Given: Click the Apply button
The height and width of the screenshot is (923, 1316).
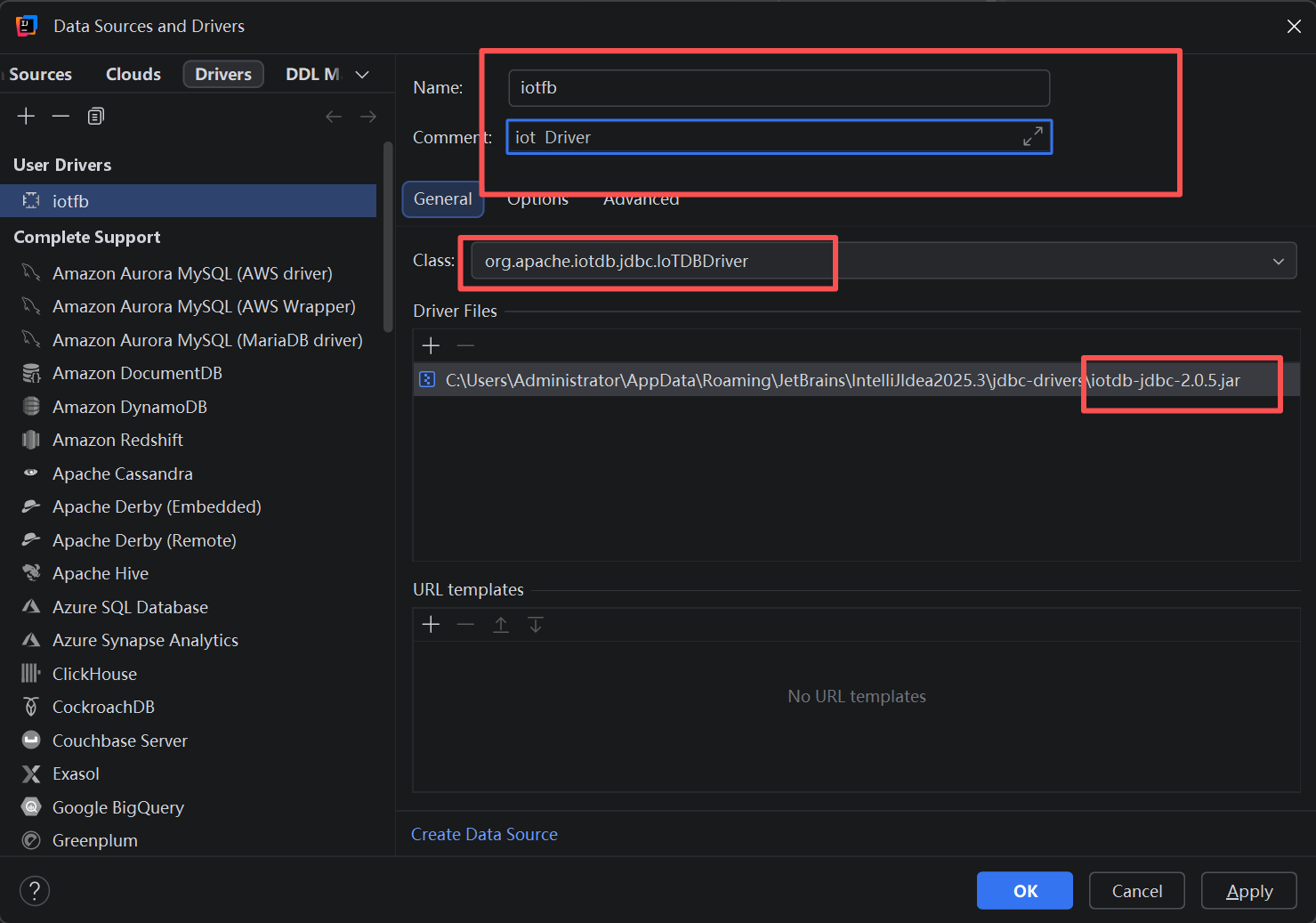Looking at the screenshot, I should tap(1249, 891).
